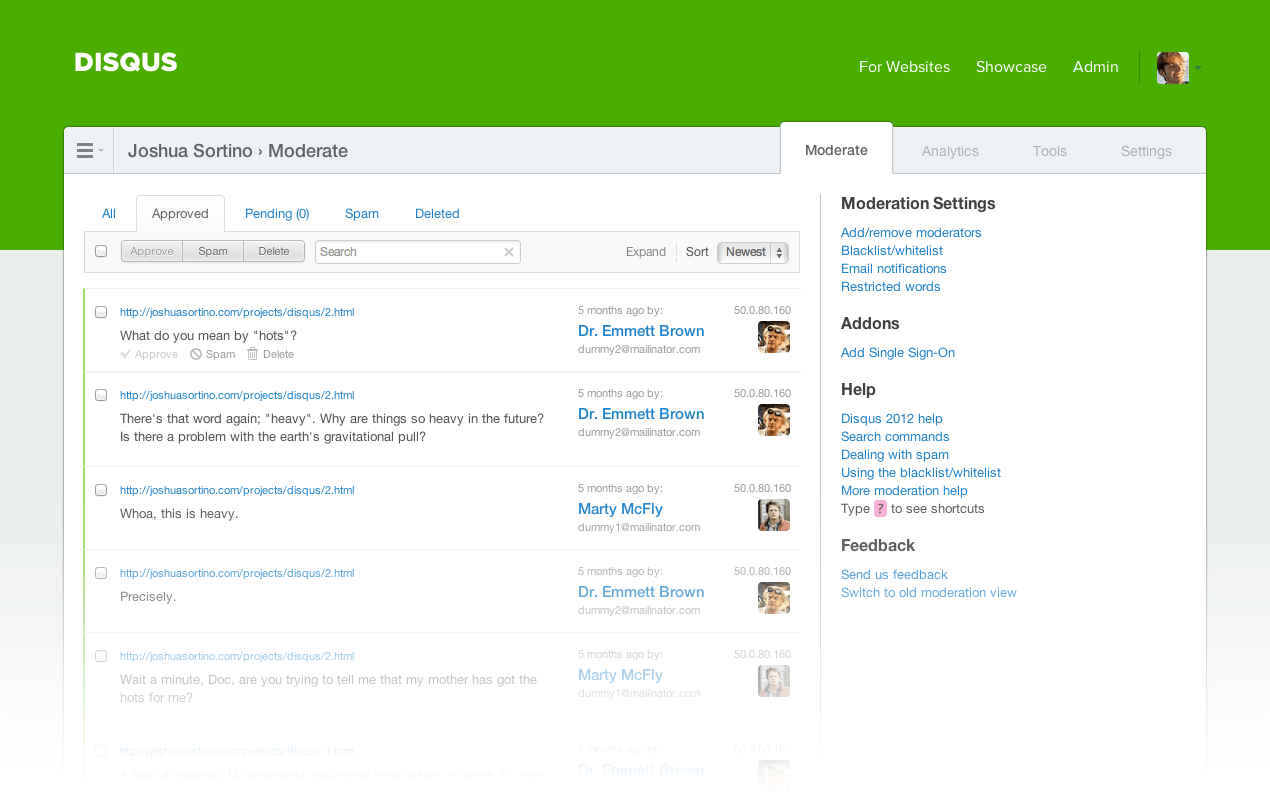
Task: Click the avatar beside the "Precisely." comment
Action: coord(774,598)
